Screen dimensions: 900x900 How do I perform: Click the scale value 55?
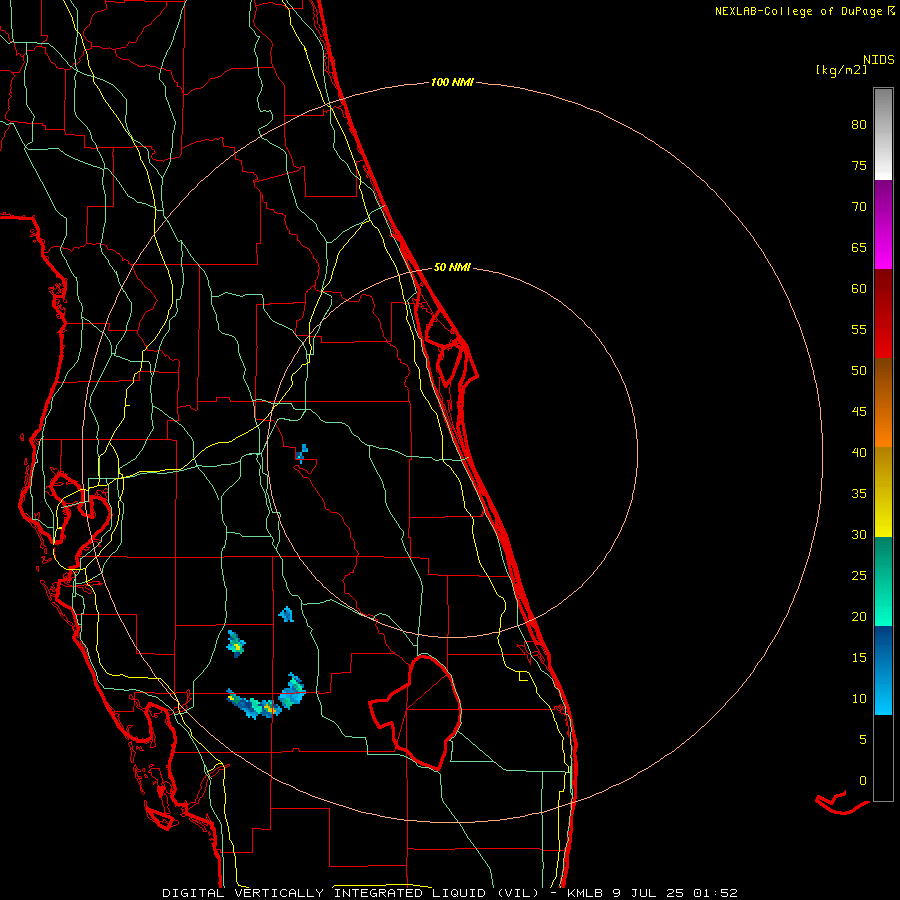click(x=859, y=329)
